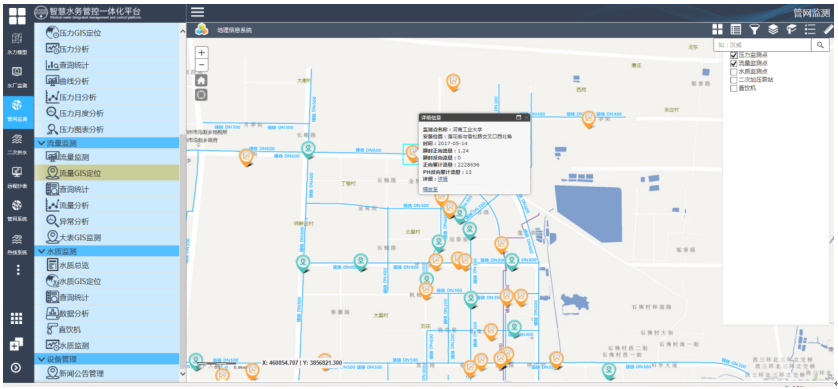Image resolution: width=838 pixels, height=389 pixels.
Task: Select the ruler measure tool
Action: tap(829, 30)
